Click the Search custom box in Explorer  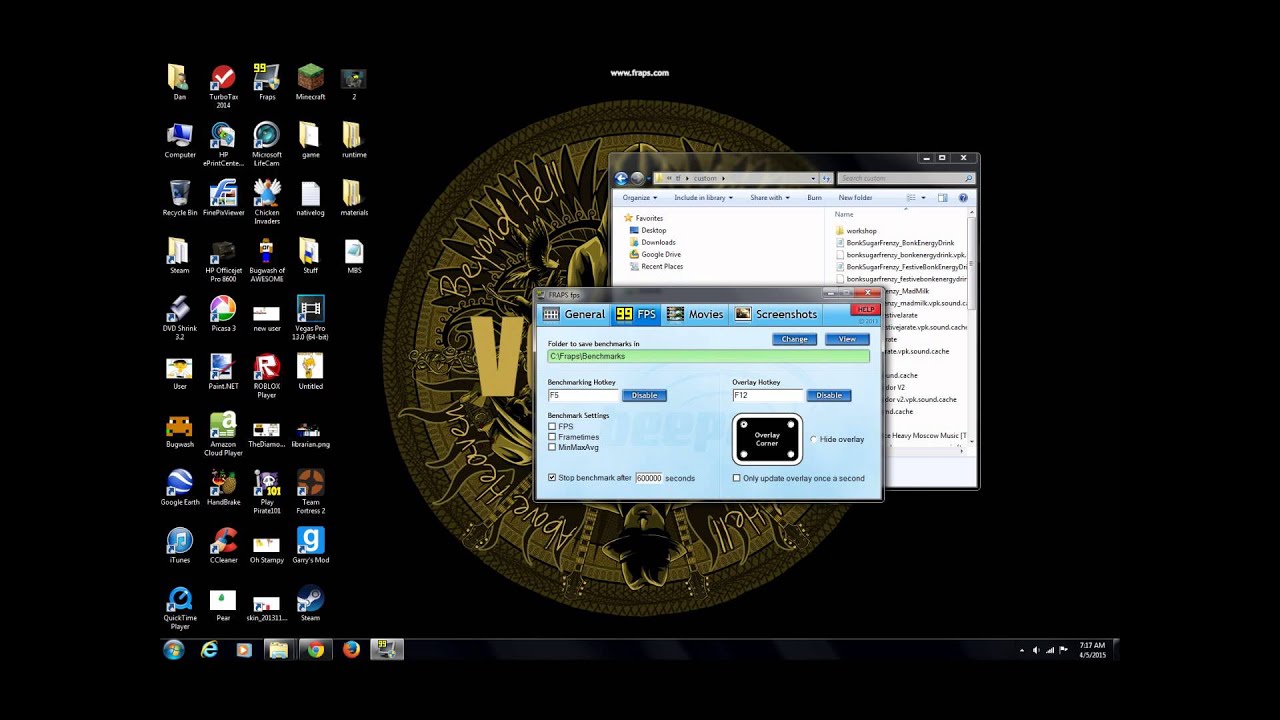[x=906, y=178]
